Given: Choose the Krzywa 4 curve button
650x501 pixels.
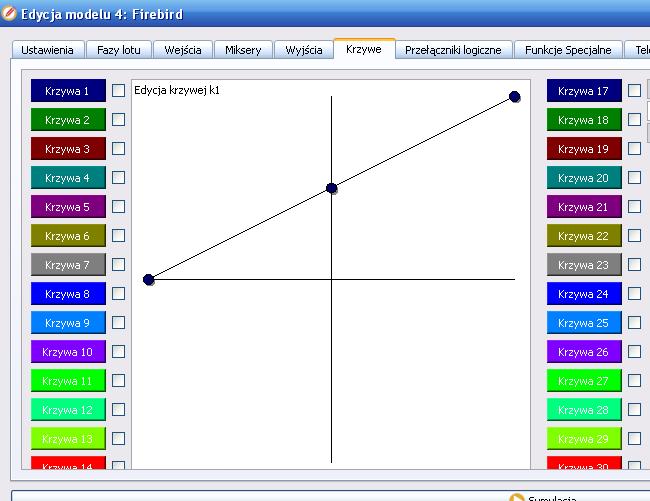Looking at the screenshot, I should [68, 178].
